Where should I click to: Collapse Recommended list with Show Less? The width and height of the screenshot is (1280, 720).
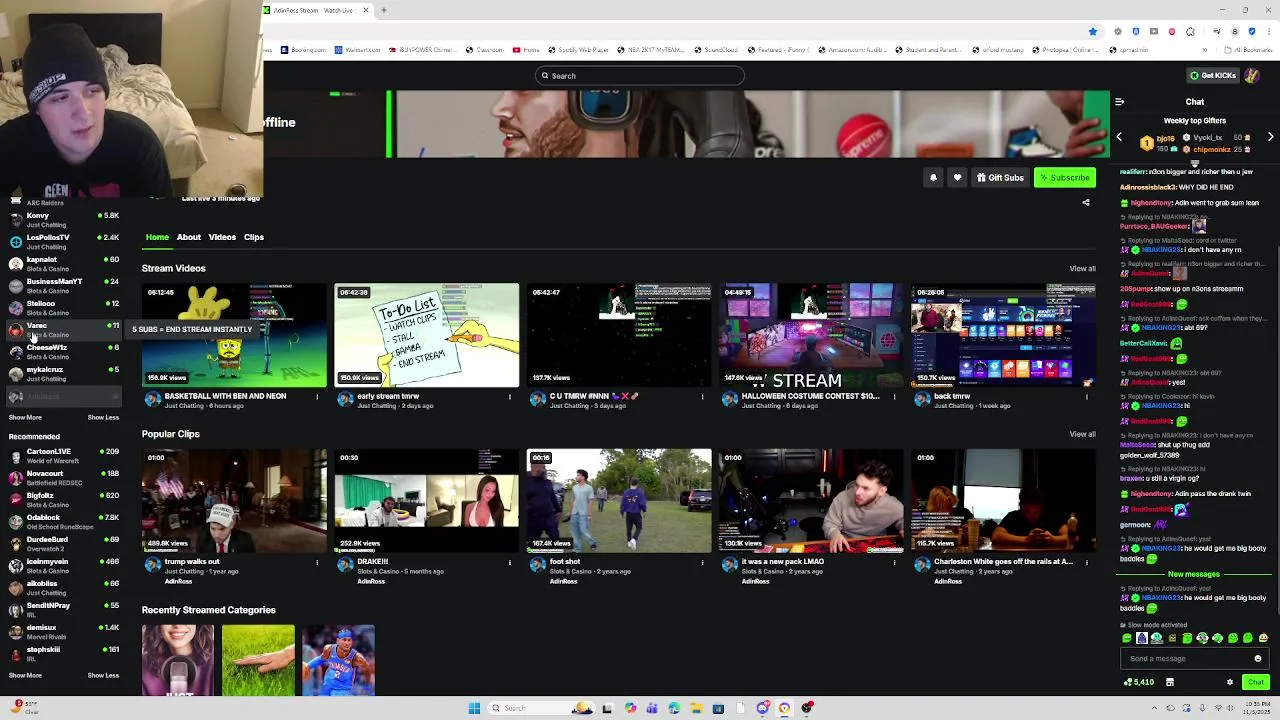103,676
